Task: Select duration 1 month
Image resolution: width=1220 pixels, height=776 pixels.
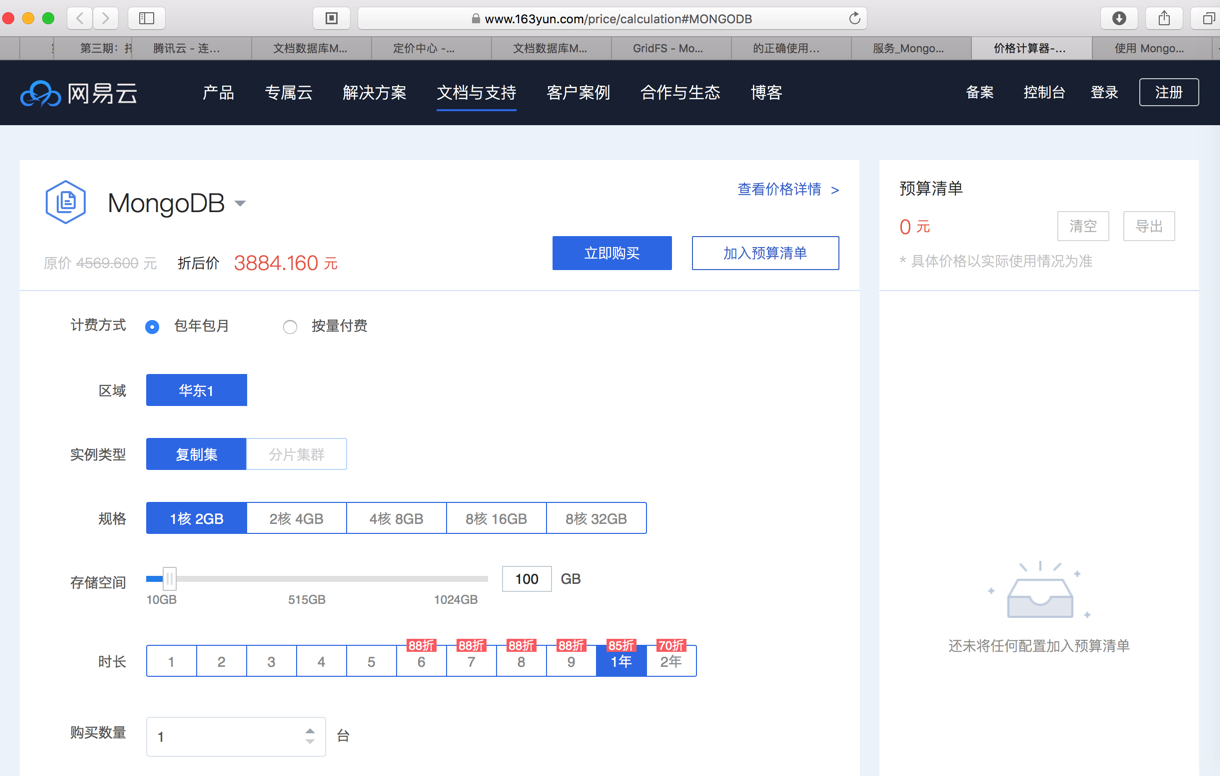Action: 171,661
